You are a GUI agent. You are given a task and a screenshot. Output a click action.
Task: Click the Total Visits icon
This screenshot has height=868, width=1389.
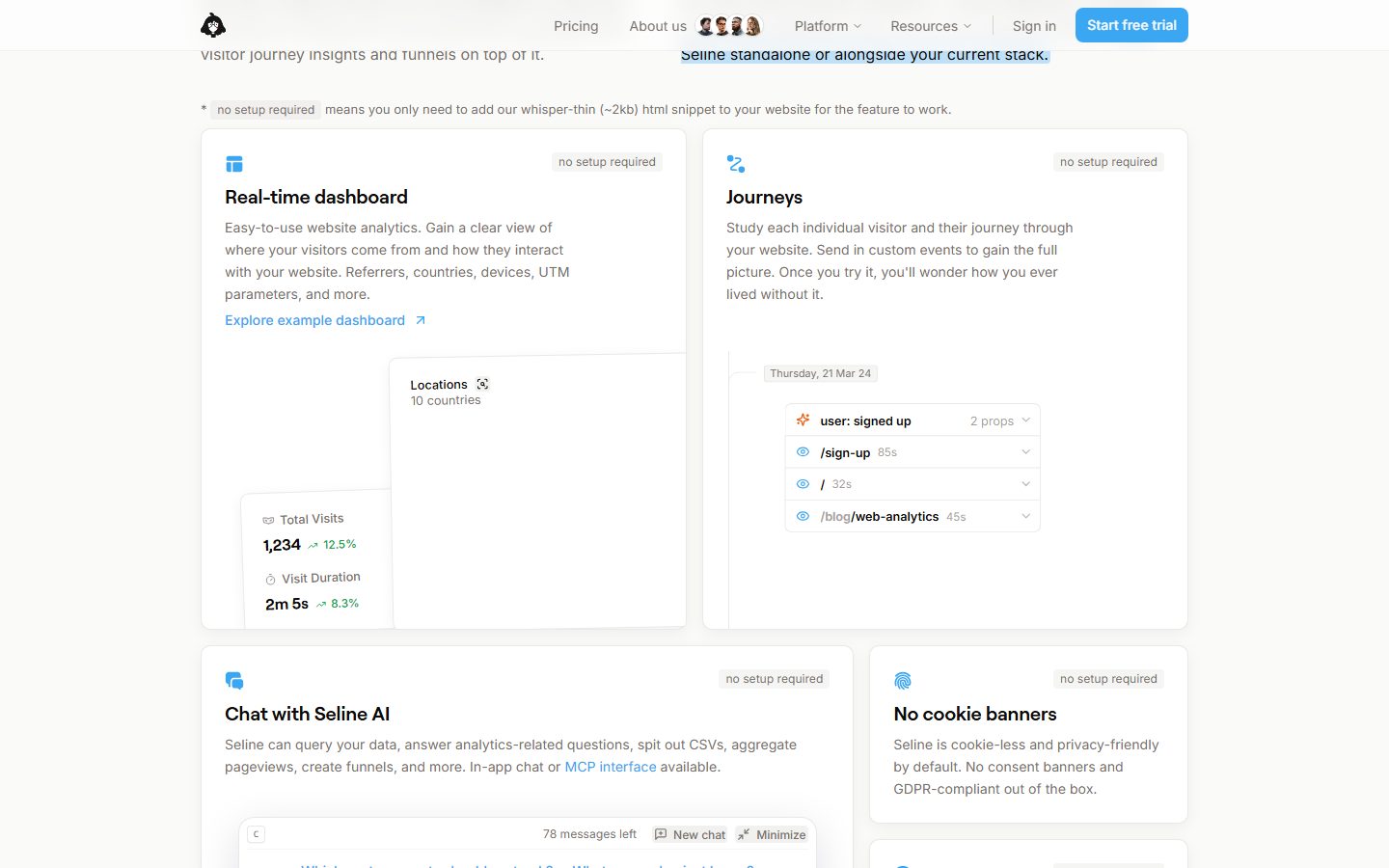tap(268, 521)
